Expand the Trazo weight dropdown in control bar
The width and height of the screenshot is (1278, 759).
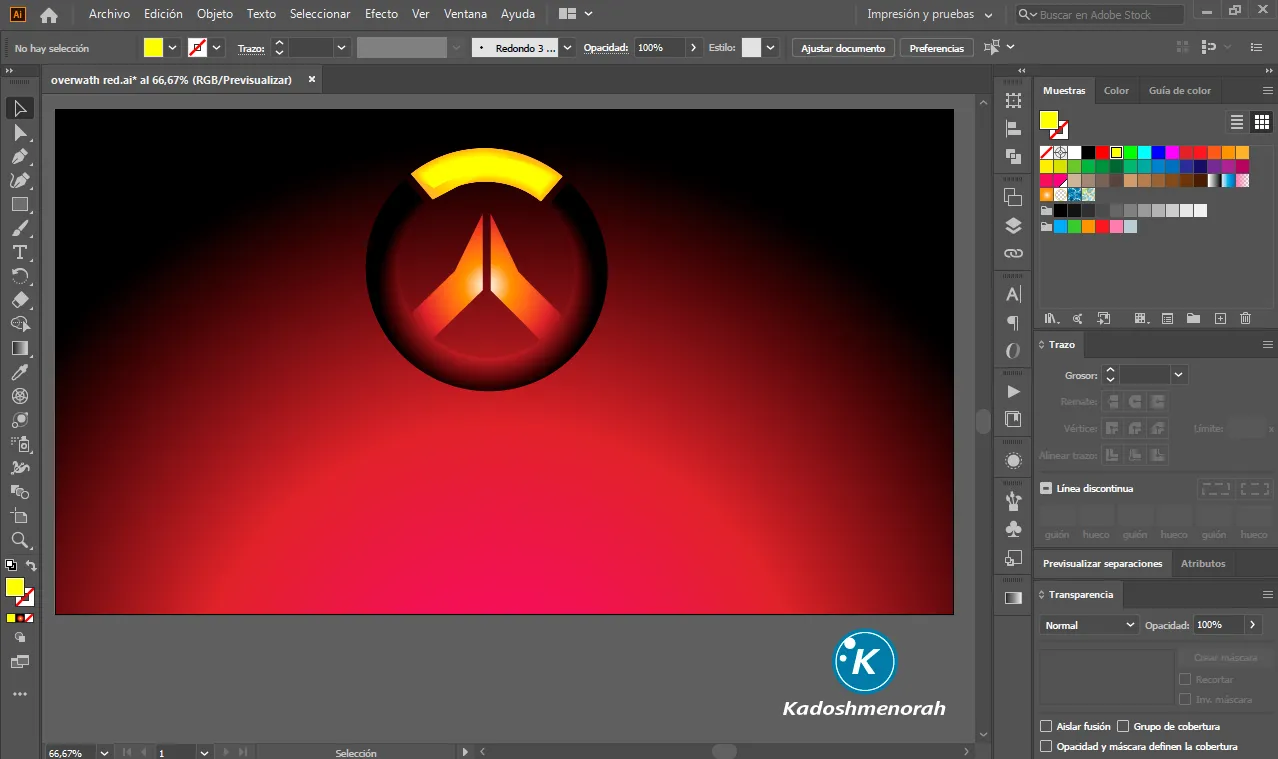pyautogui.click(x=342, y=47)
